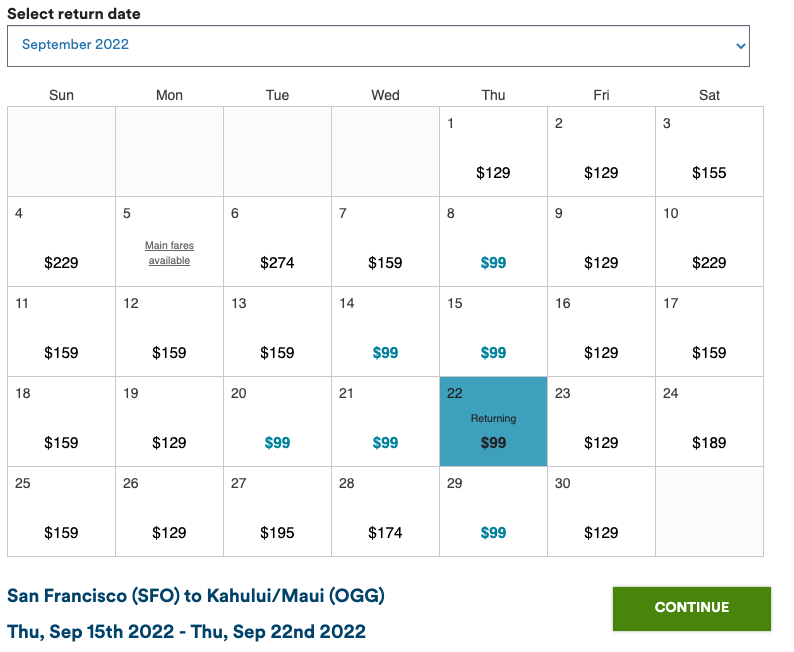
Task: Pick September 28 priced at $174
Action: tap(385, 512)
